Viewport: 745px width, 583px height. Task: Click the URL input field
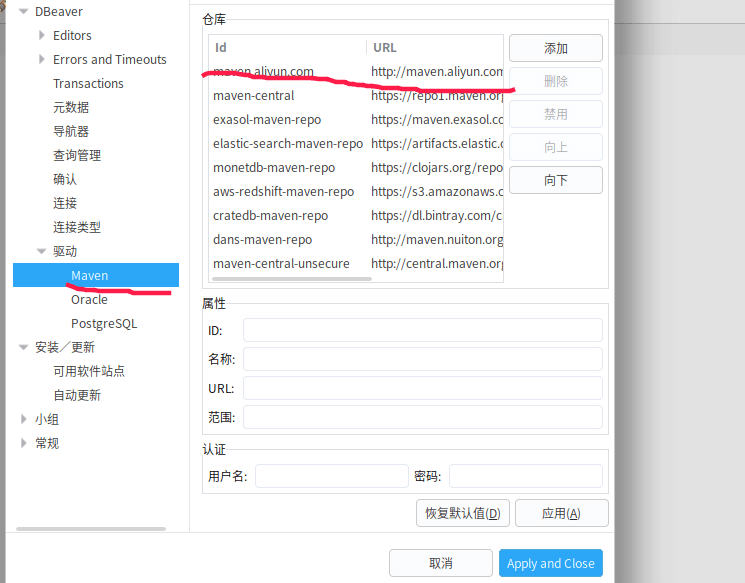(x=422, y=388)
